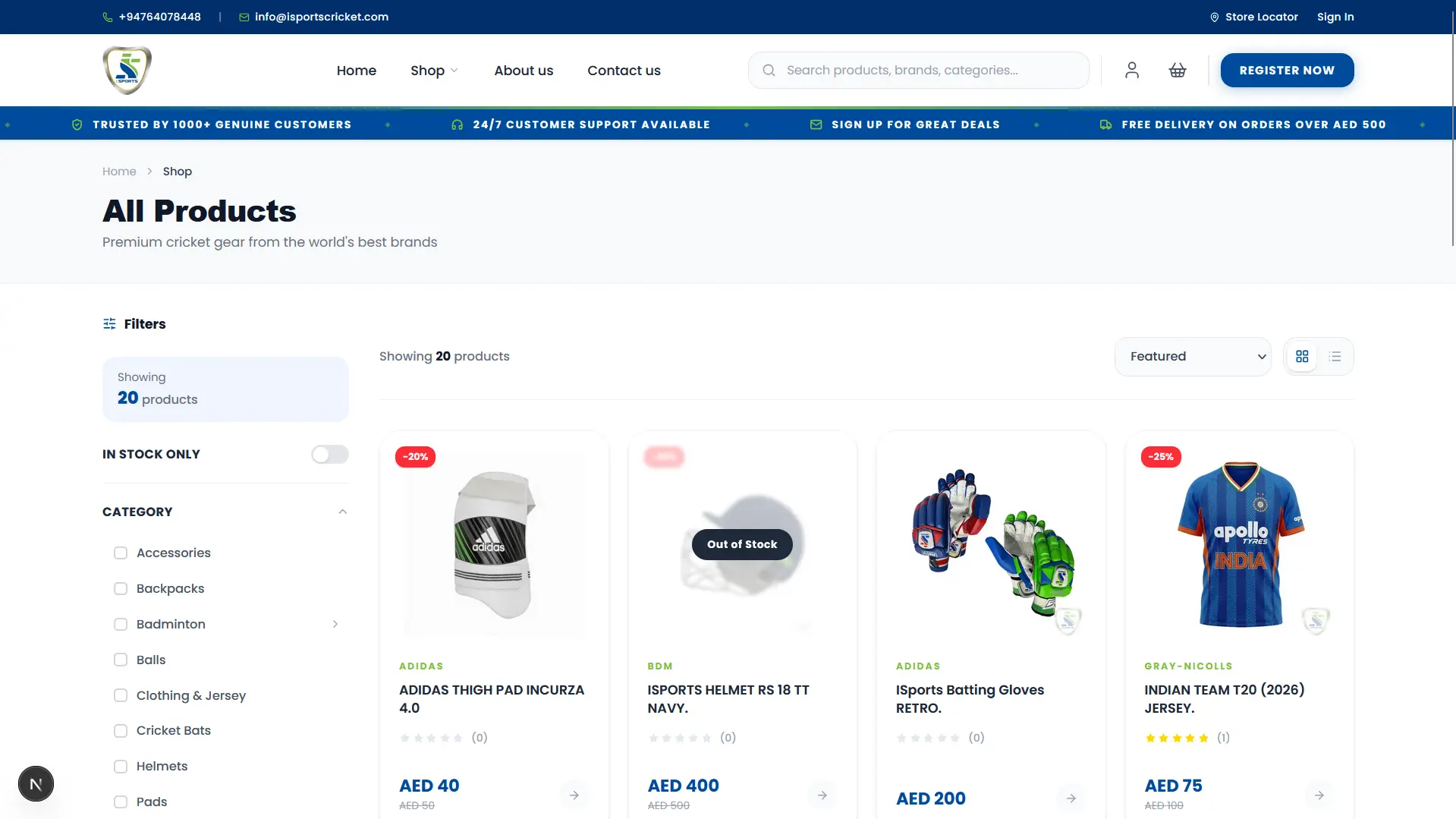Click the arrow on Adidas Thigh Pad card
The height and width of the screenshot is (819, 1456).
pos(574,795)
